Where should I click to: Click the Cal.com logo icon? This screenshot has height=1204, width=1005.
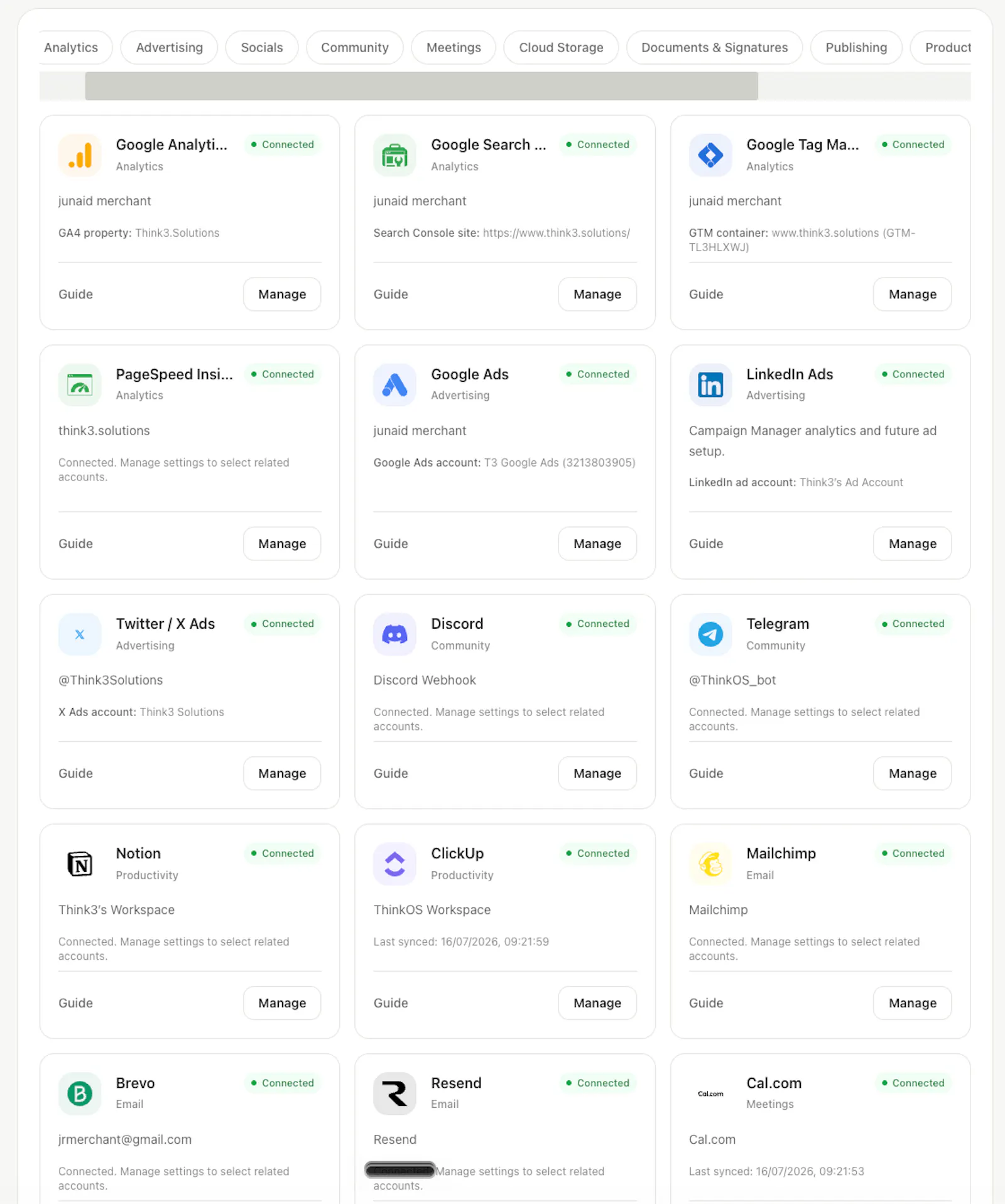(x=710, y=1093)
